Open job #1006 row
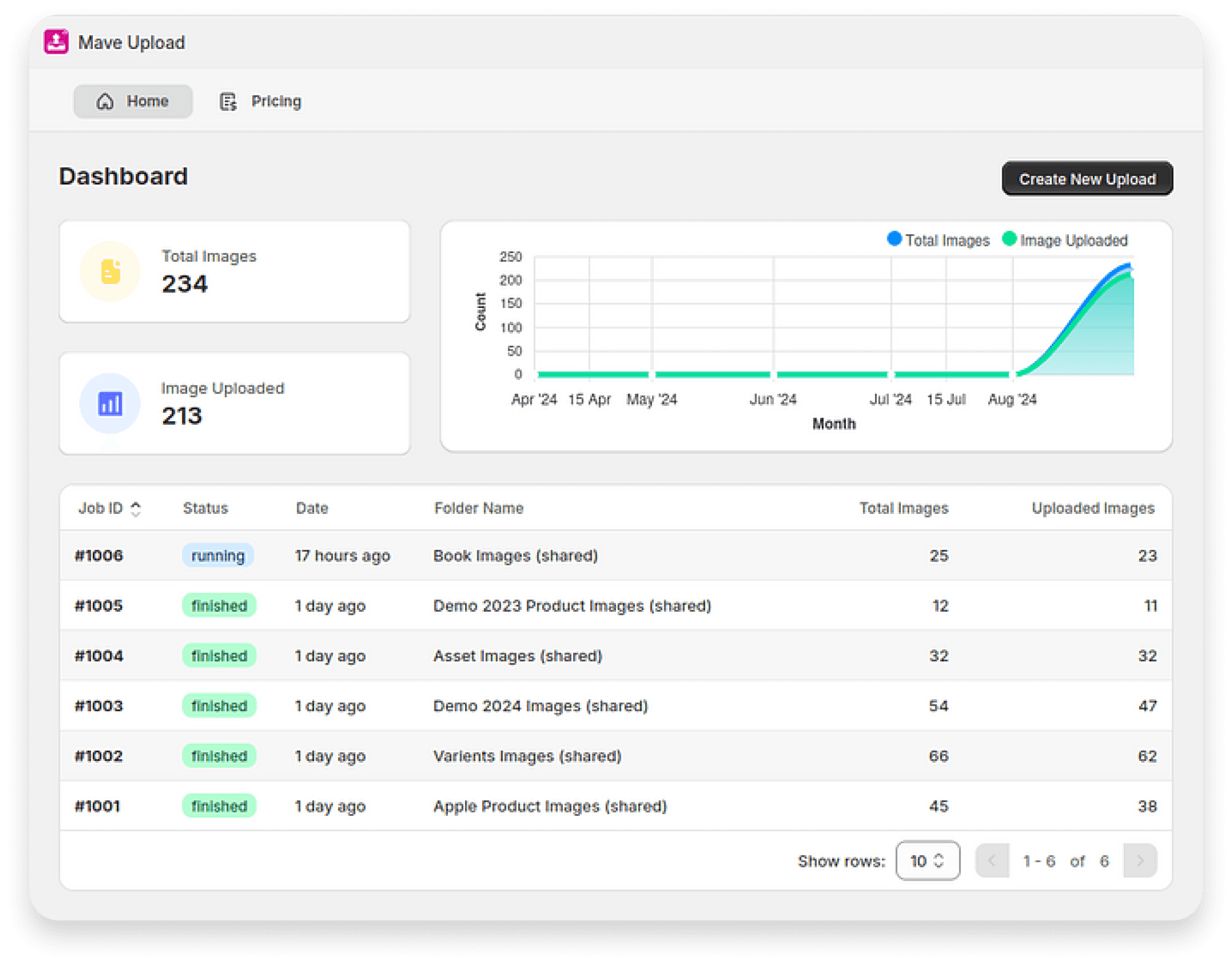Image resolution: width=1232 pixels, height=965 pixels. (x=615, y=556)
